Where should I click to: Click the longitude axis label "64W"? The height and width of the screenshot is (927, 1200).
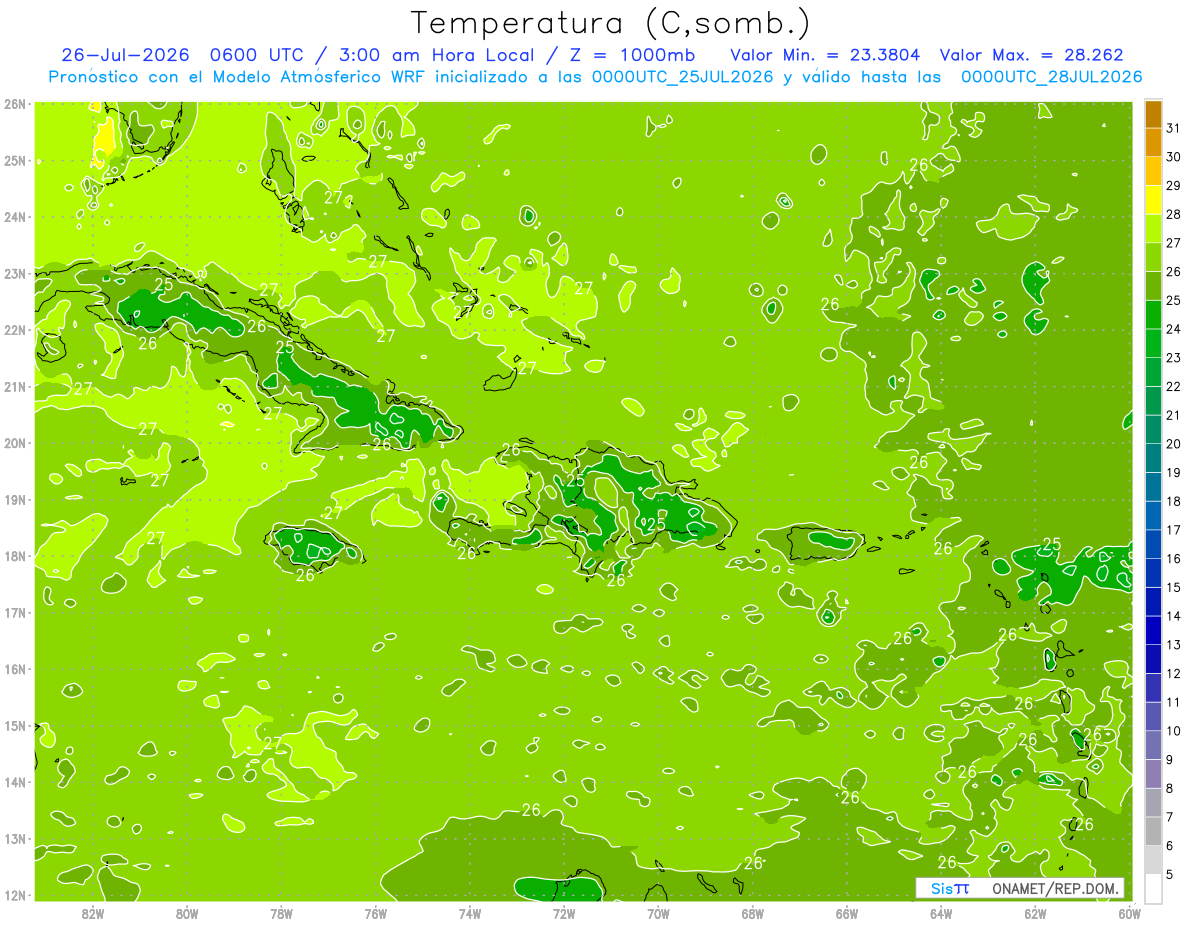point(941,913)
